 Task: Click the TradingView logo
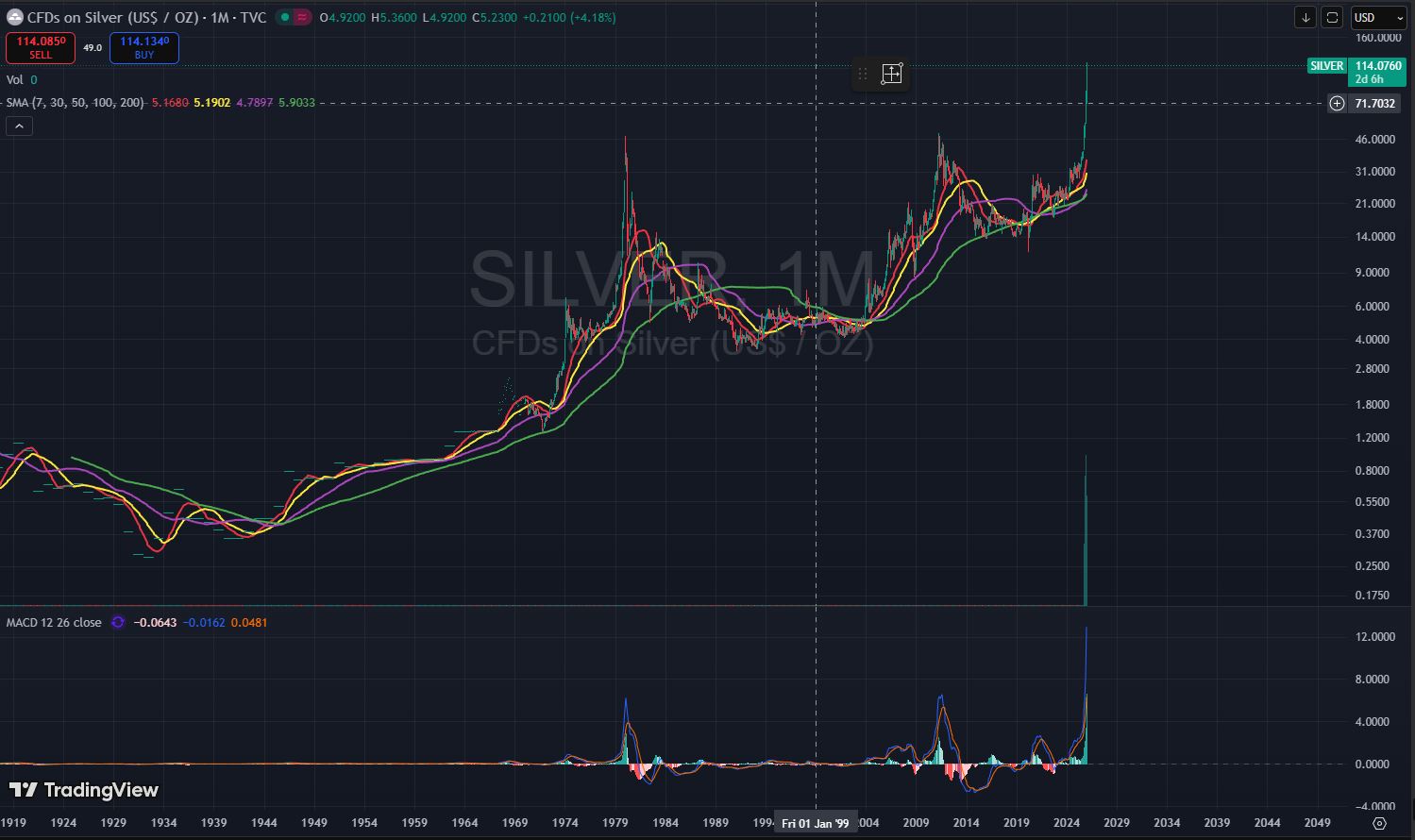84,790
